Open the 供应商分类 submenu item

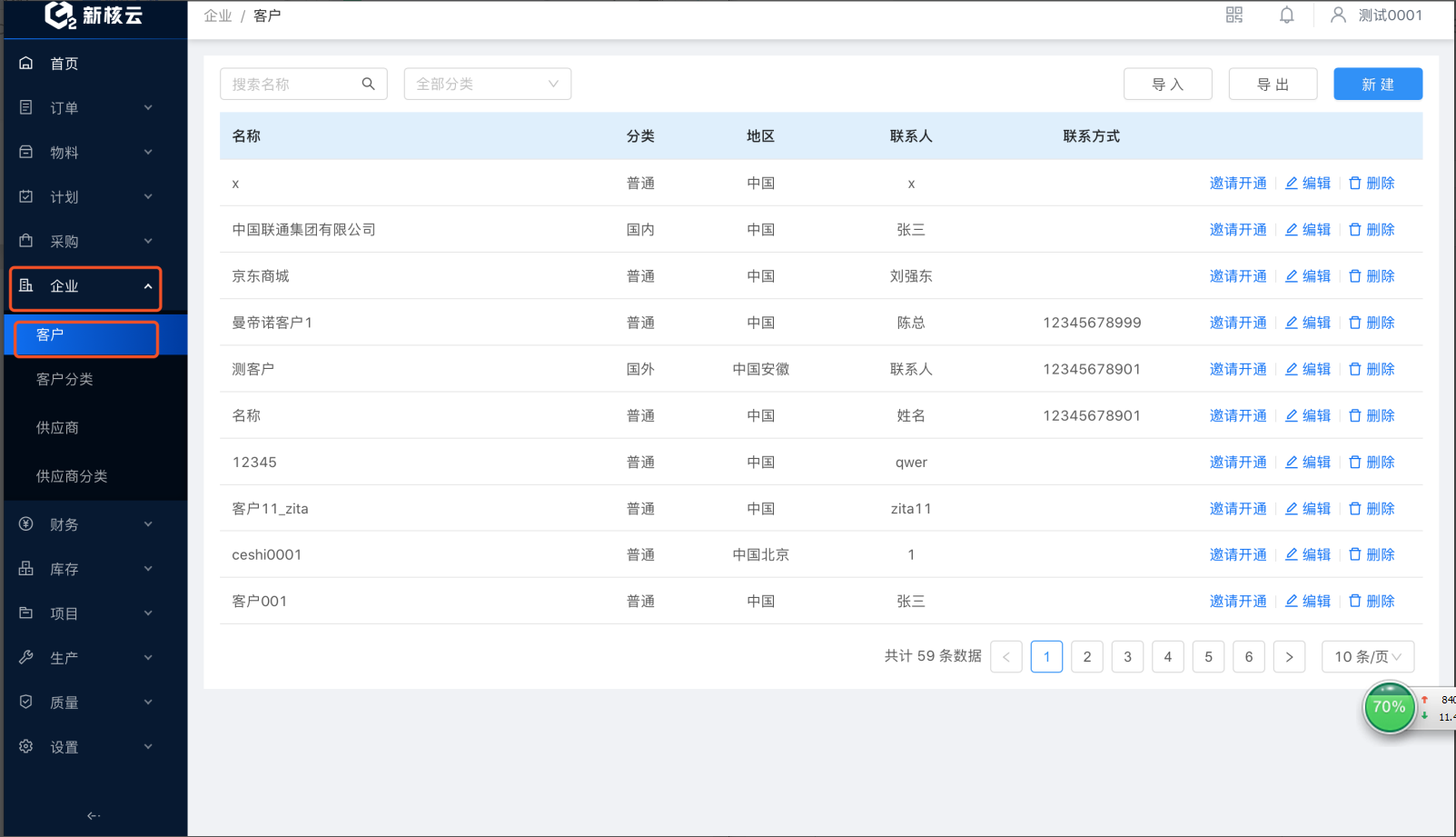(x=72, y=475)
